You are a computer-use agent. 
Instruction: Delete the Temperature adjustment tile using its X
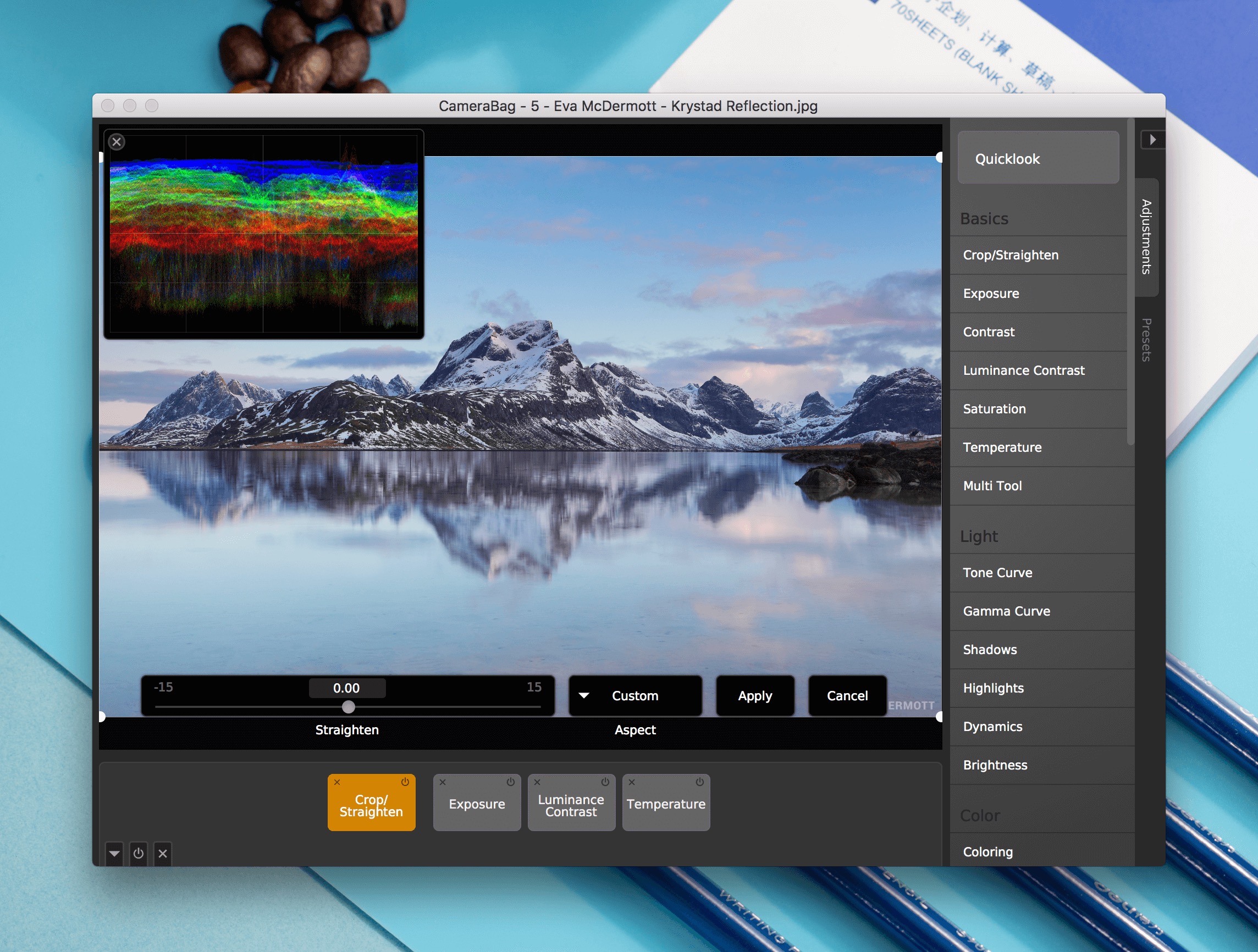pyautogui.click(x=631, y=782)
